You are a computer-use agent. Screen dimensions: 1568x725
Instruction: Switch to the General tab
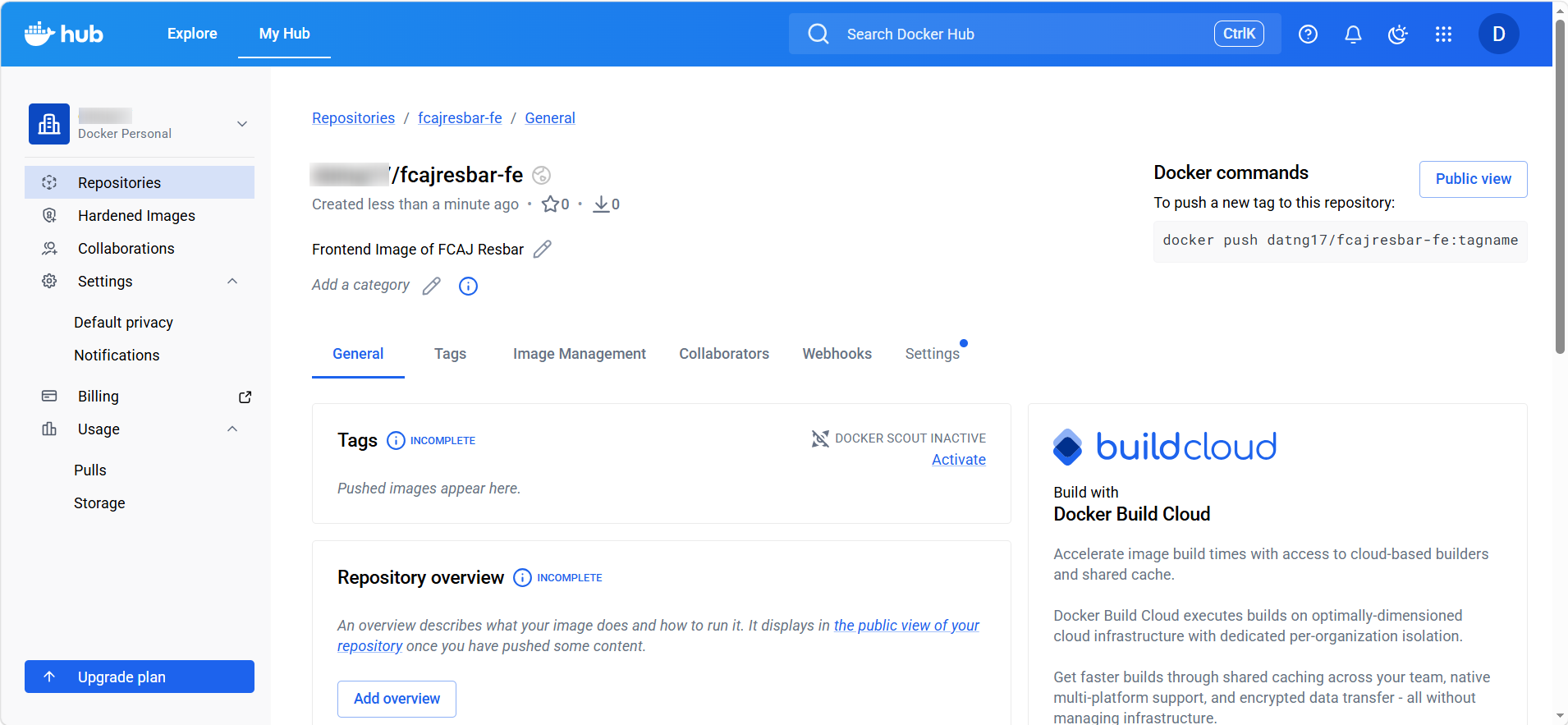tap(358, 354)
